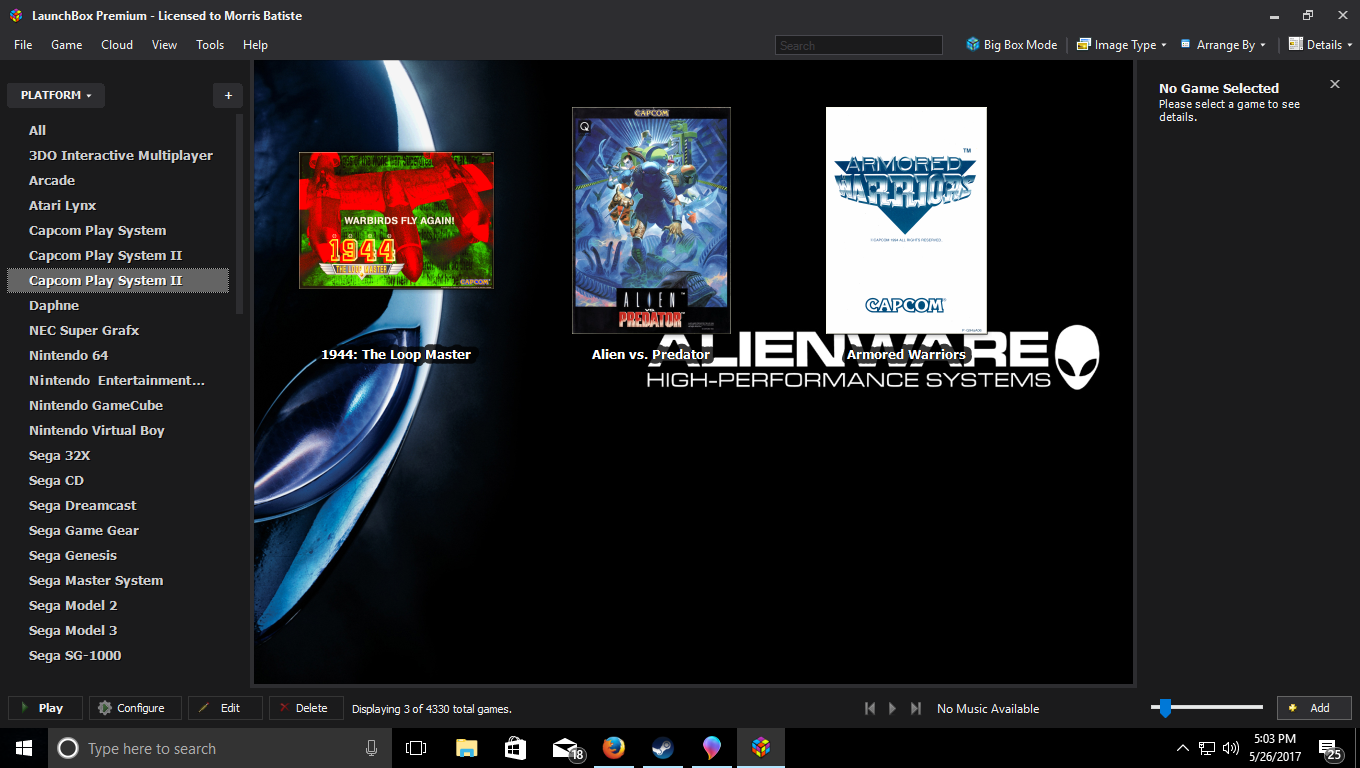Open Firefox from the taskbar
The image size is (1360, 768).
[x=613, y=748]
